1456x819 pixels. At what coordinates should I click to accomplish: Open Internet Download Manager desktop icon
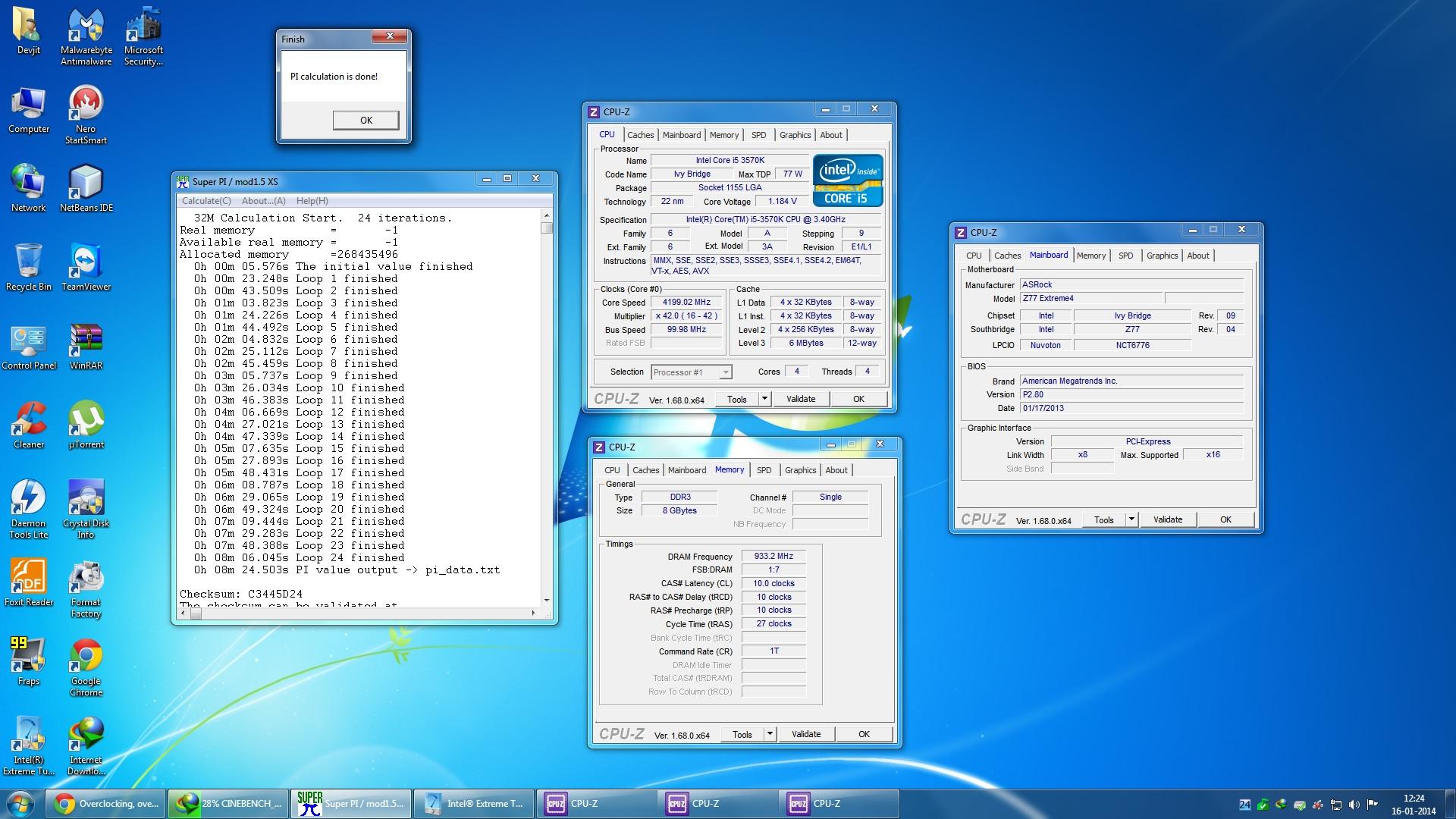click(86, 745)
